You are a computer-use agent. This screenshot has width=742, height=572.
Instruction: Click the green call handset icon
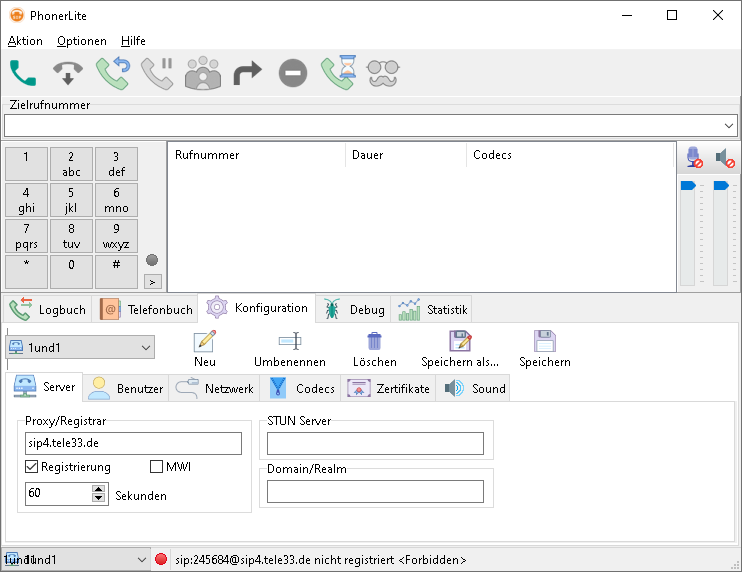(x=23, y=73)
